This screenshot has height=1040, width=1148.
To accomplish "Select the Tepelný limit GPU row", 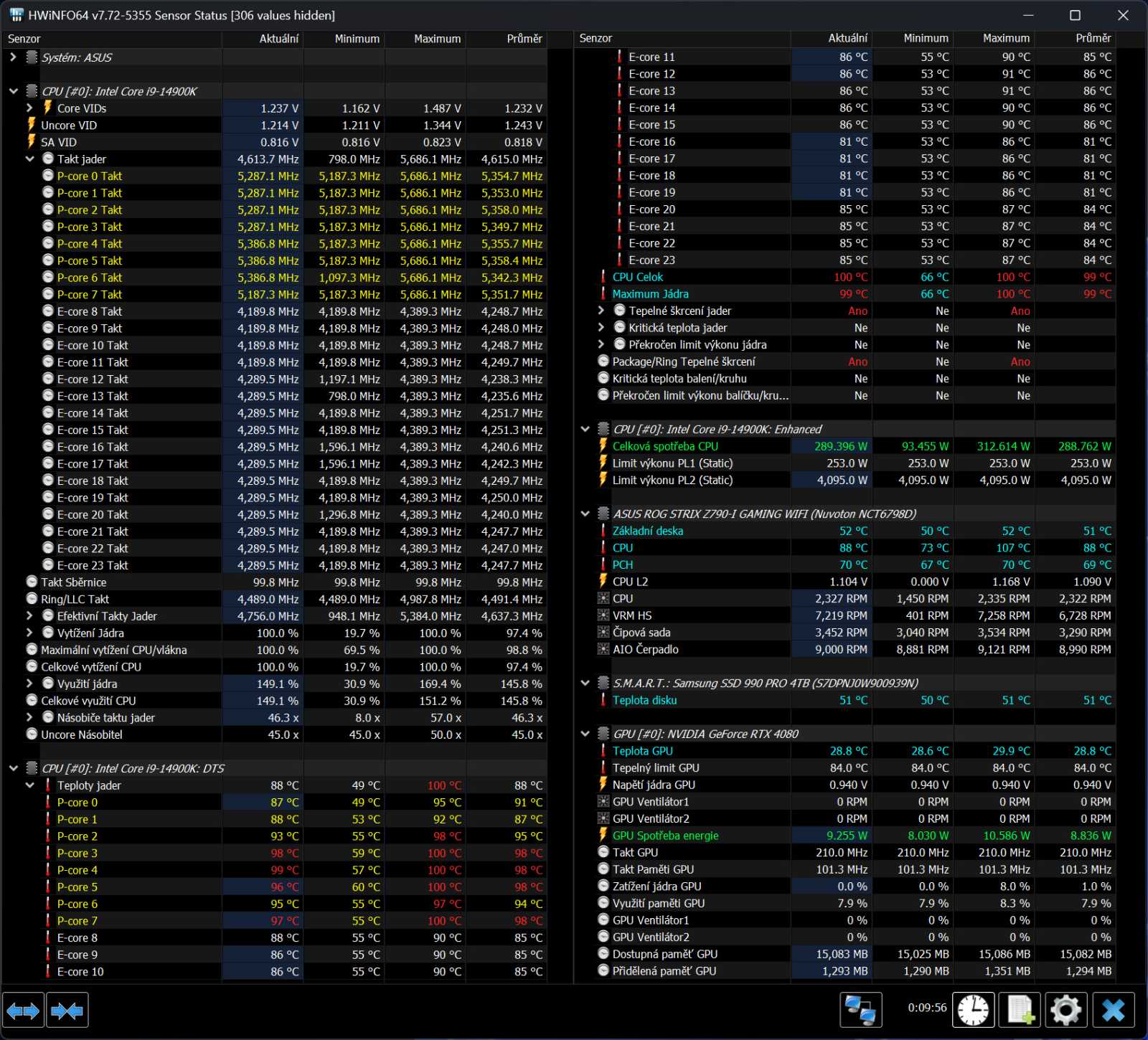I will (x=845, y=767).
